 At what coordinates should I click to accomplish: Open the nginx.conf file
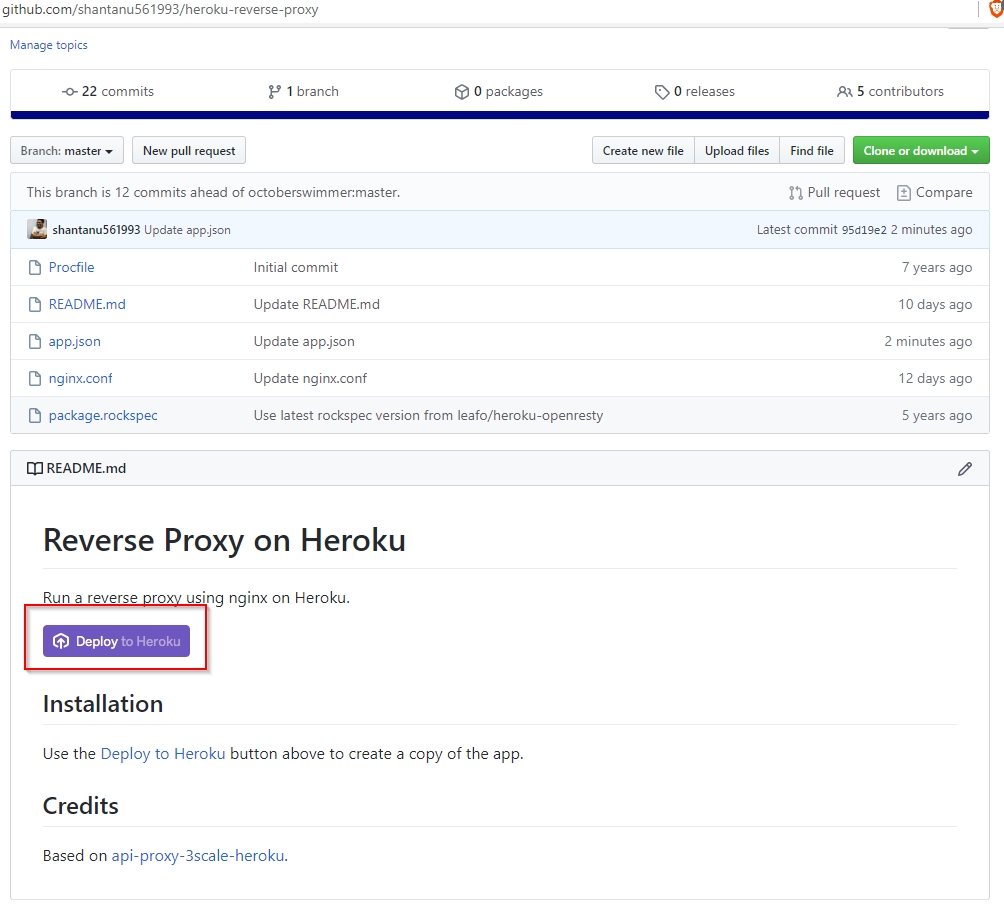(80, 379)
